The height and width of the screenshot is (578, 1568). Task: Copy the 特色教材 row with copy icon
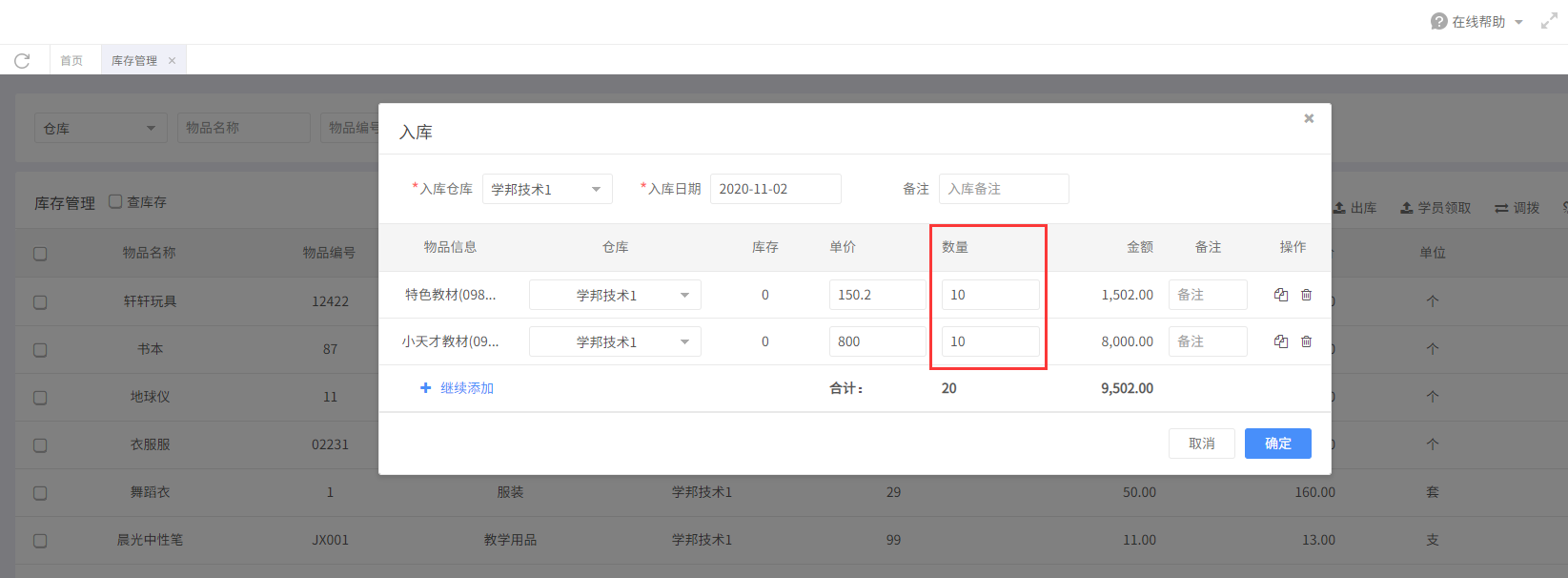pos(1281,295)
